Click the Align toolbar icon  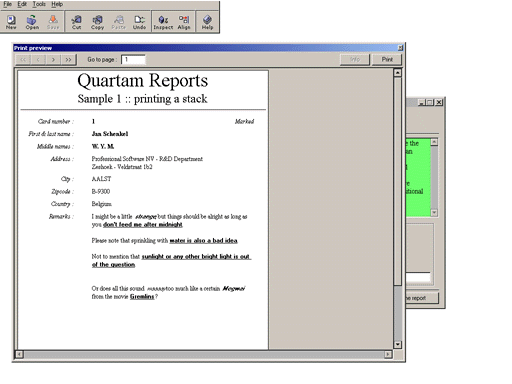[184, 22]
